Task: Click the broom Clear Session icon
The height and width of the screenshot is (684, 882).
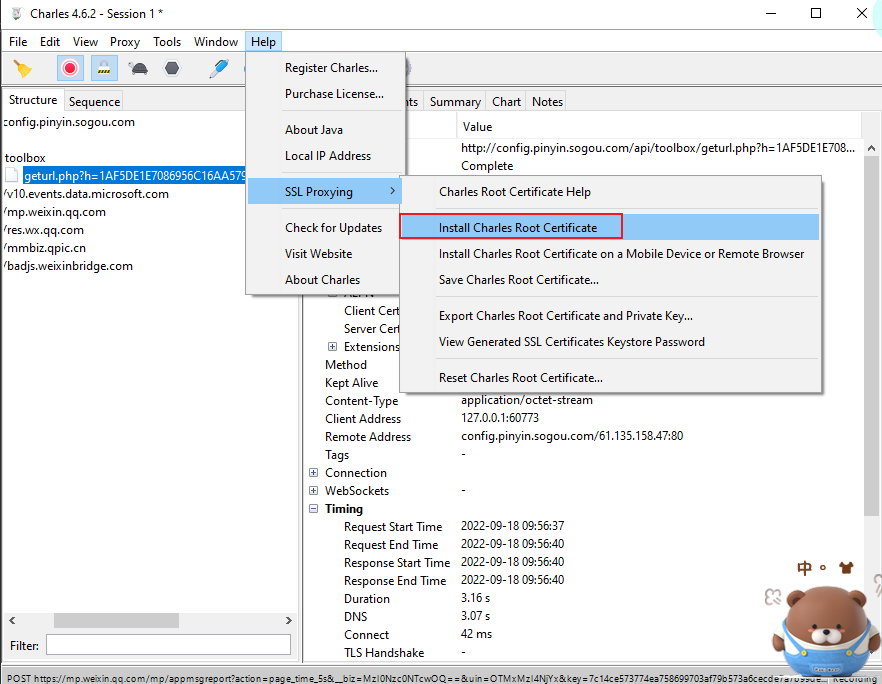Action: pos(22,69)
